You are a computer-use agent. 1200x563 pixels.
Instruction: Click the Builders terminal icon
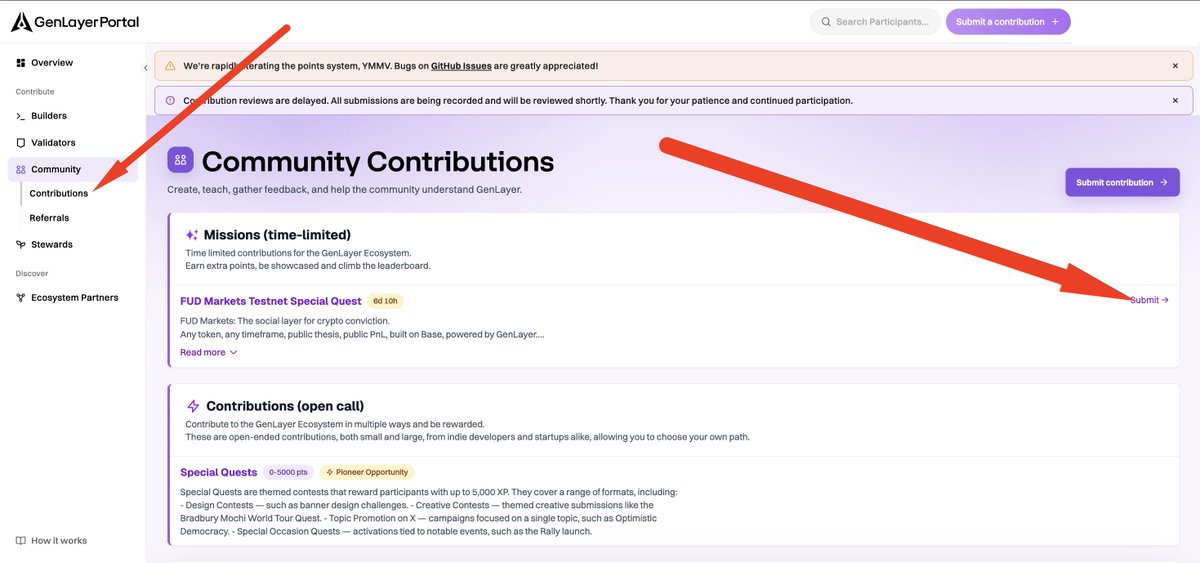20,116
